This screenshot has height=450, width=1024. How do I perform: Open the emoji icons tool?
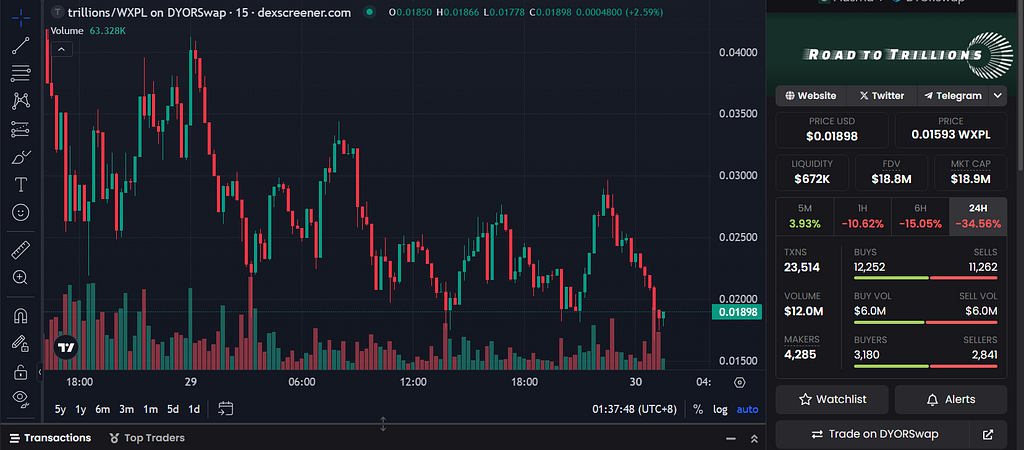pos(20,213)
